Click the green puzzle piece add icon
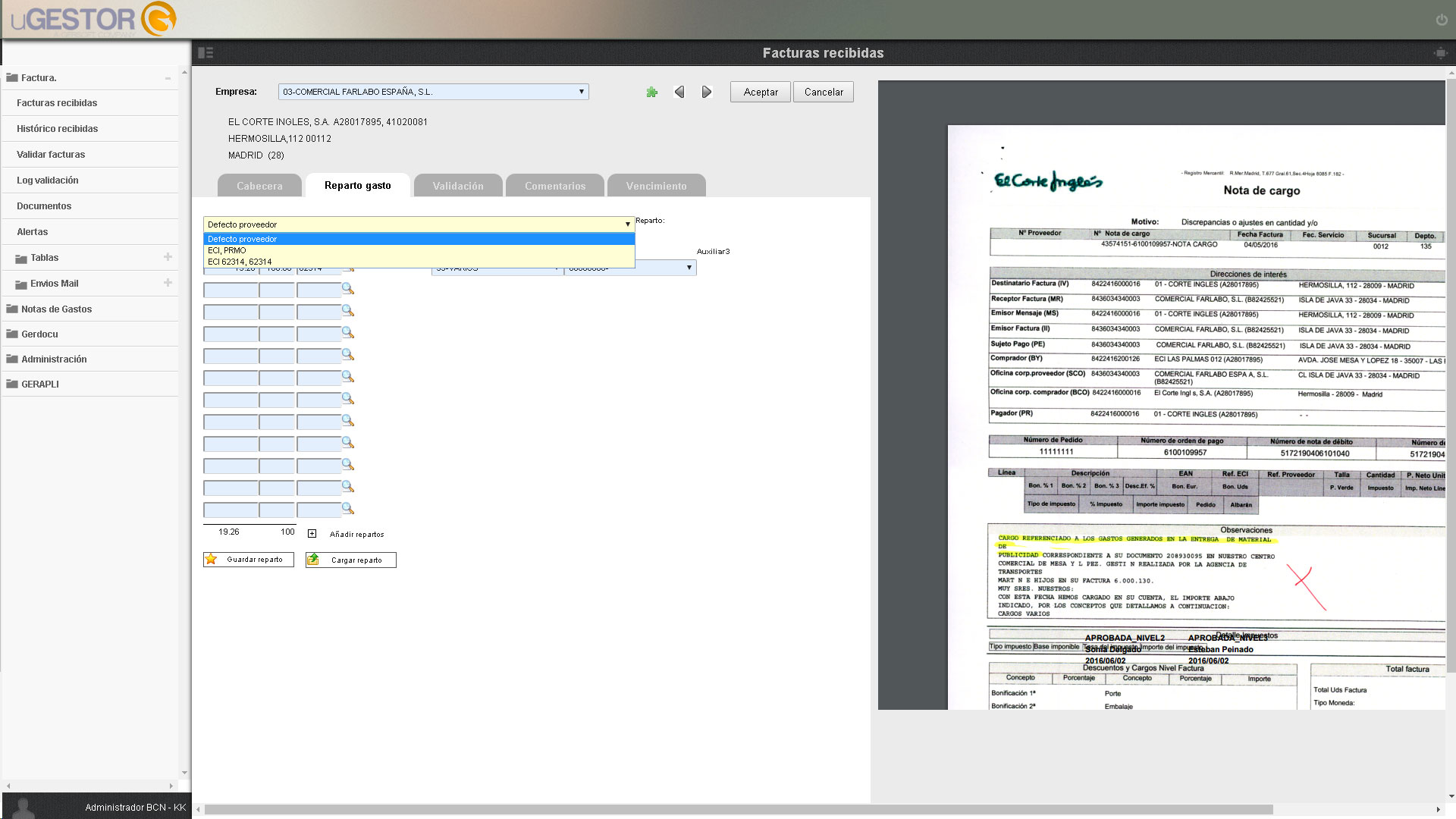This screenshot has height=819, width=1456. [651, 92]
